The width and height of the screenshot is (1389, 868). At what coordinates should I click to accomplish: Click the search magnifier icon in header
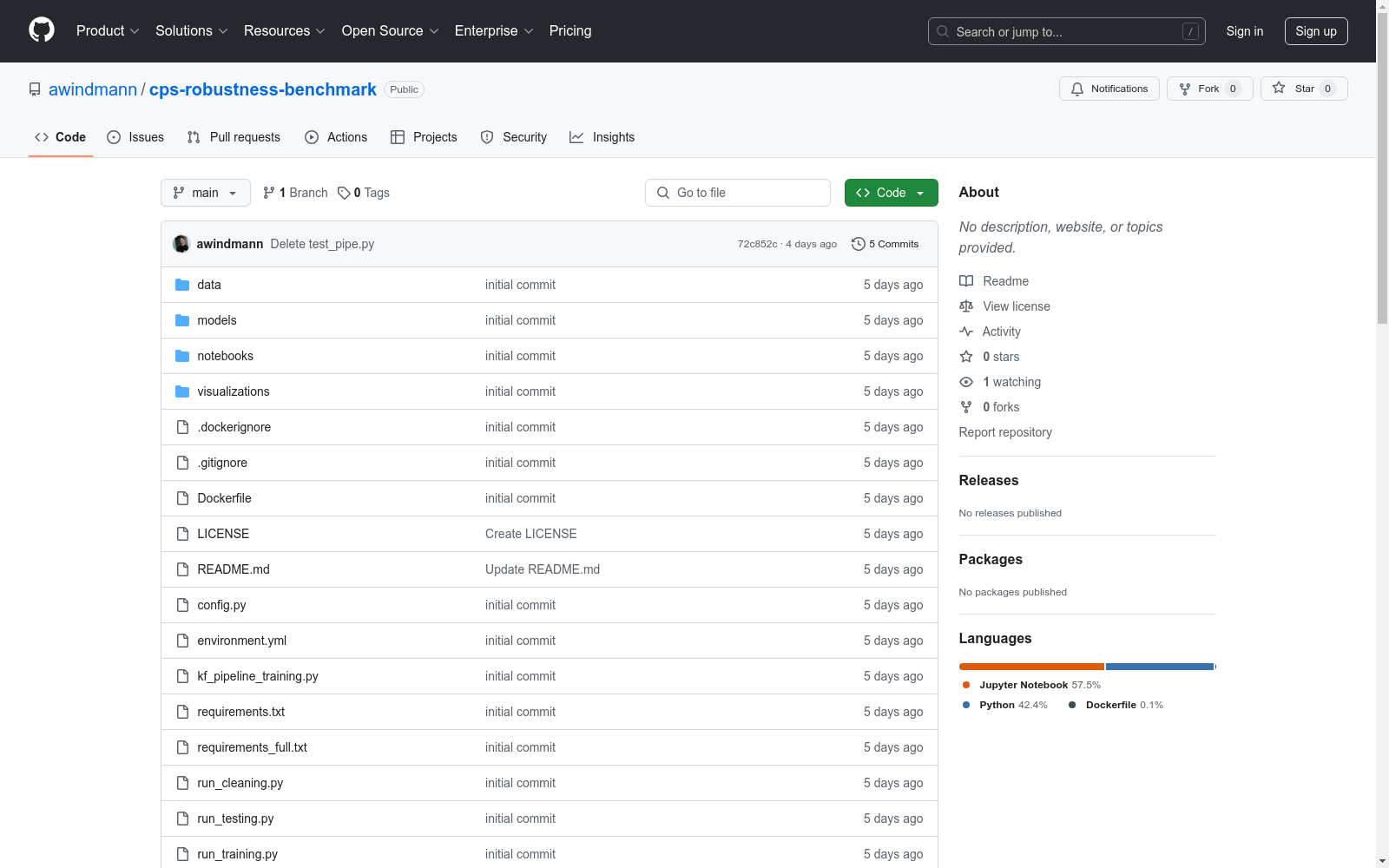pyautogui.click(x=943, y=31)
